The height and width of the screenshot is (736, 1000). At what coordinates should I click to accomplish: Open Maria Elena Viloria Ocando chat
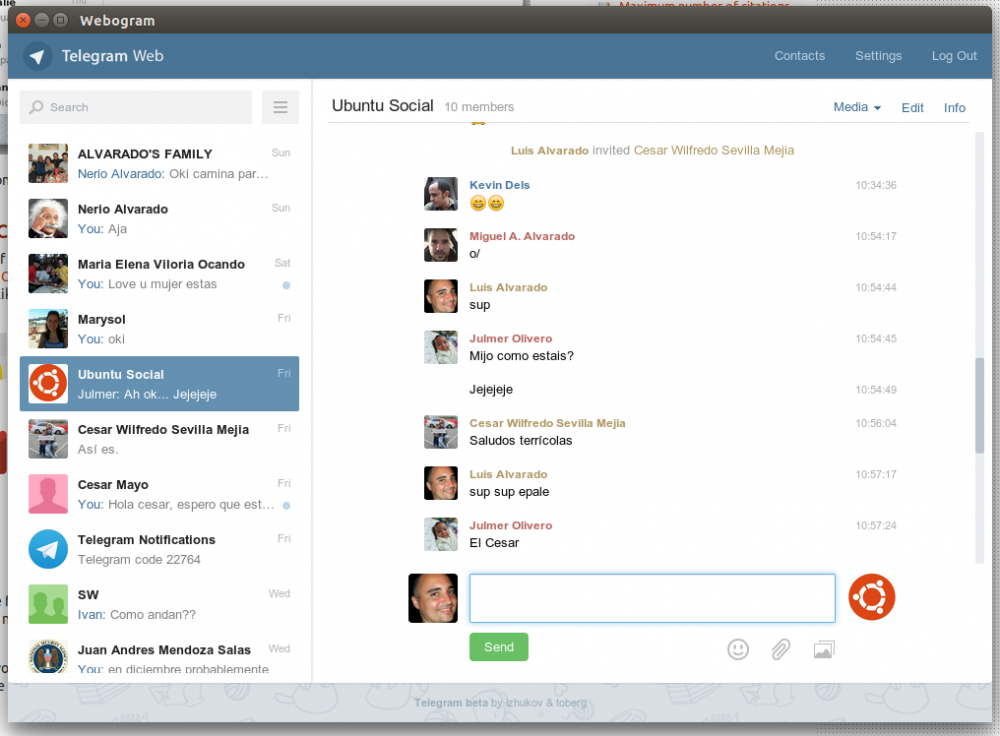[159, 274]
